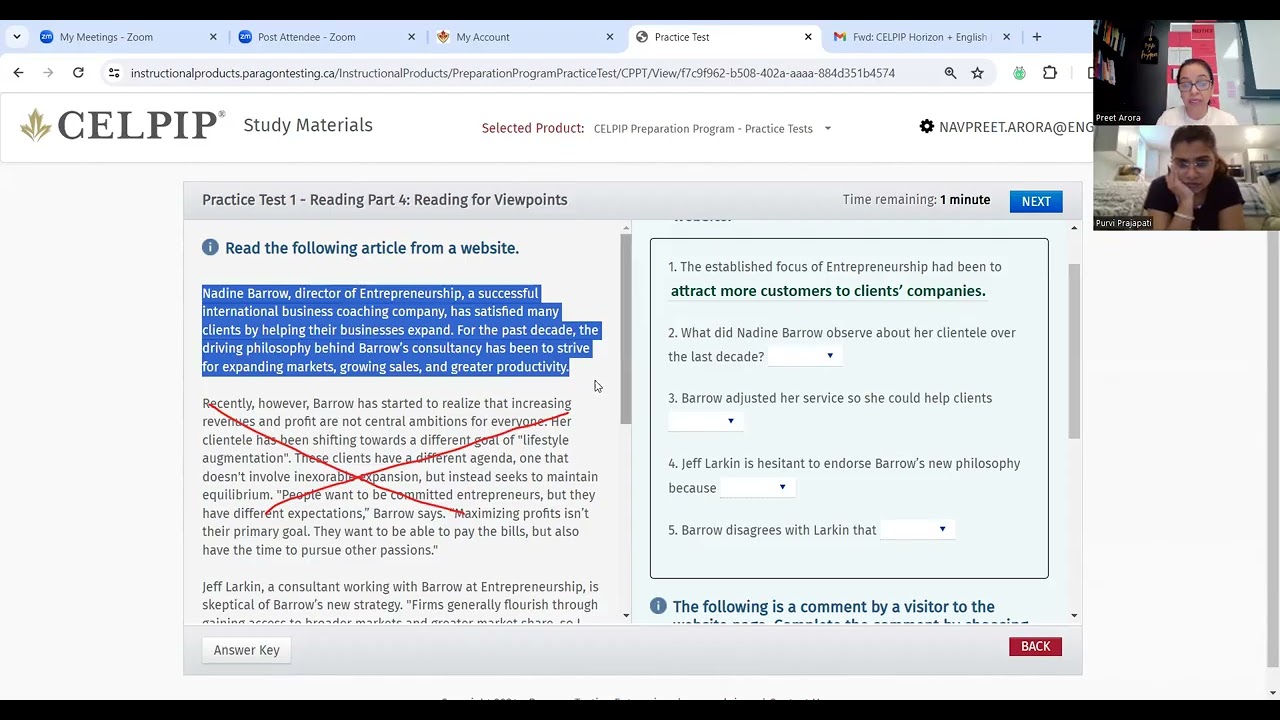Click the red BACK button
This screenshot has height=720, width=1280.
click(1035, 647)
